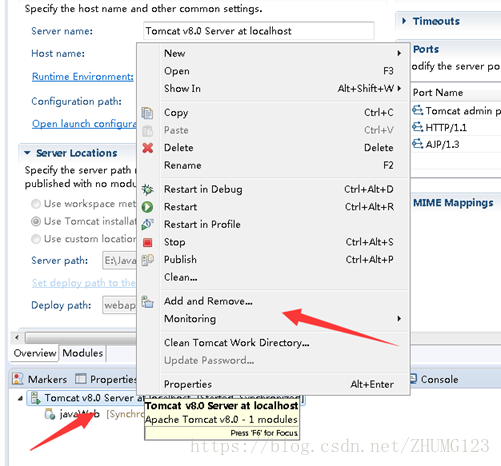Switch to the Modules tab
Screen dimensions: 501x466
coord(83,353)
